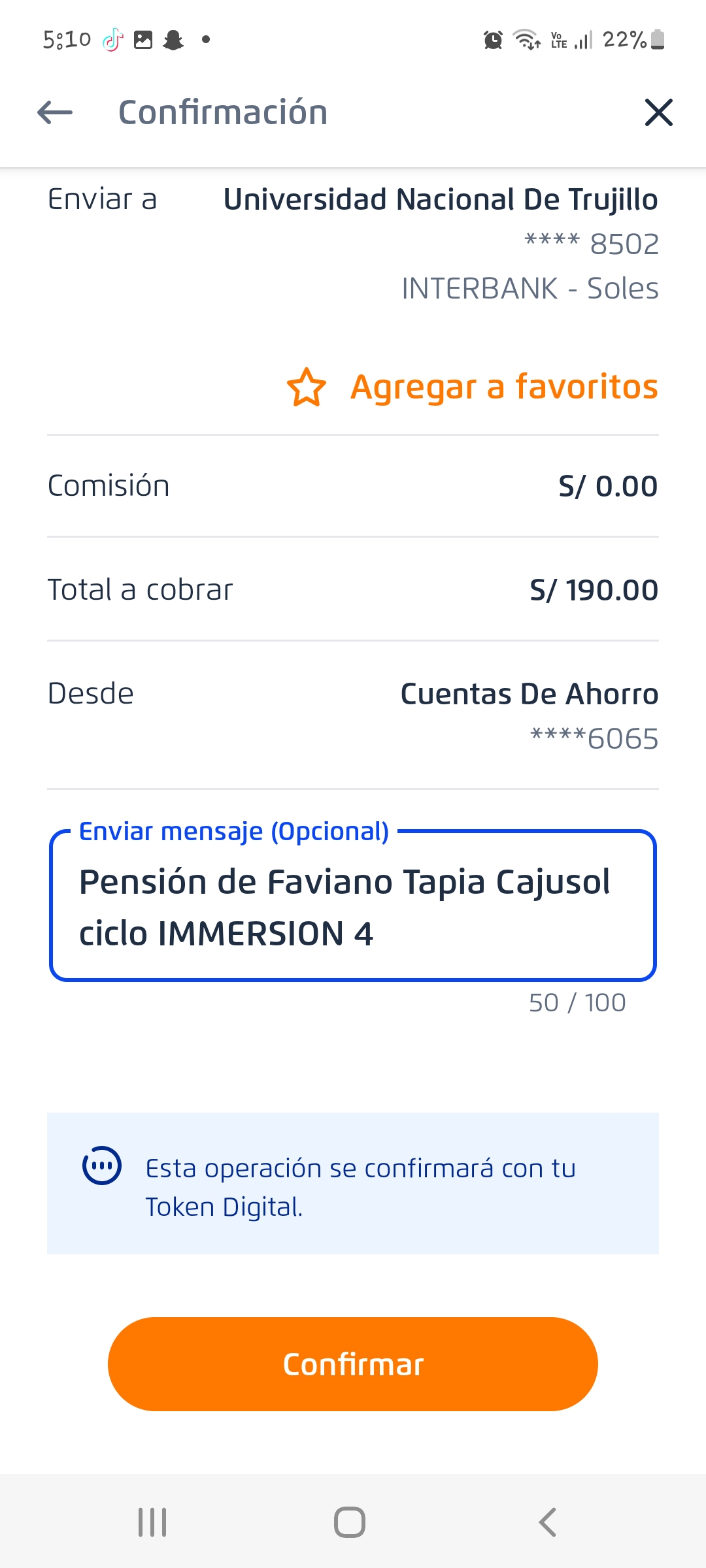This screenshot has width=706, height=1568.
Task: Select Agregar a favoritos link
Action: (x=503, y=387)
